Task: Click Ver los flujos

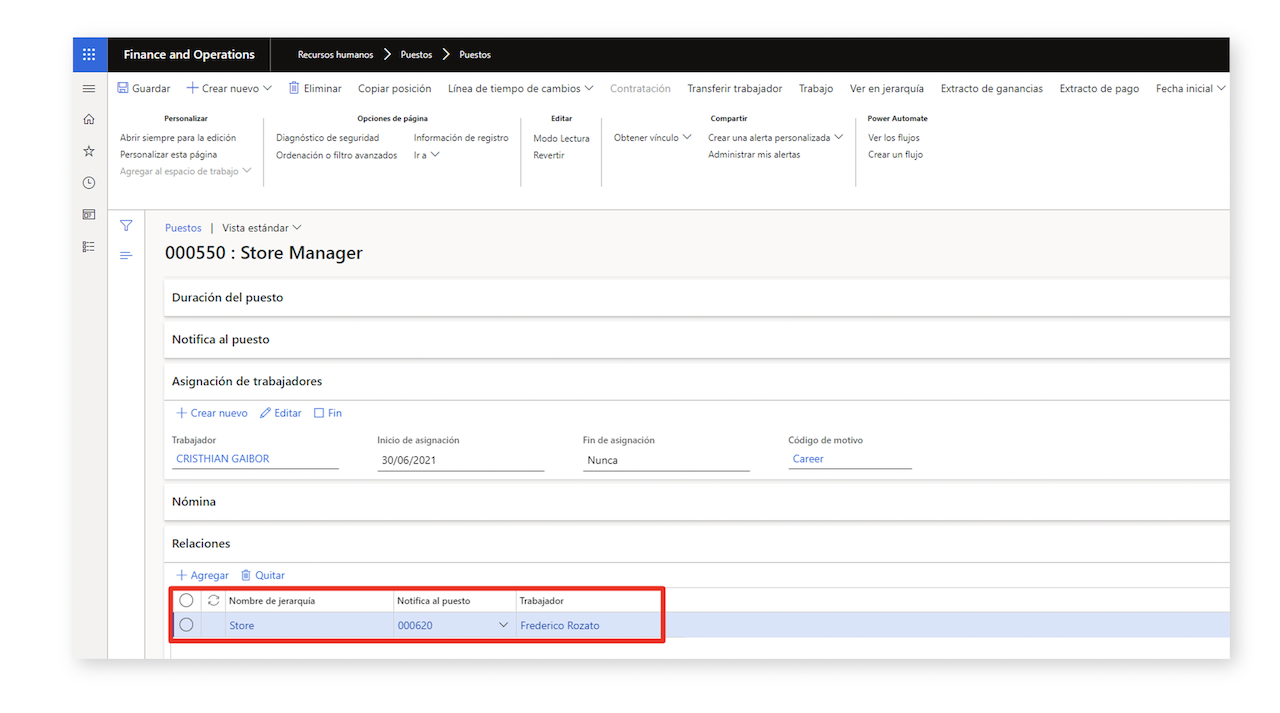Action: [x=894, y=138]
